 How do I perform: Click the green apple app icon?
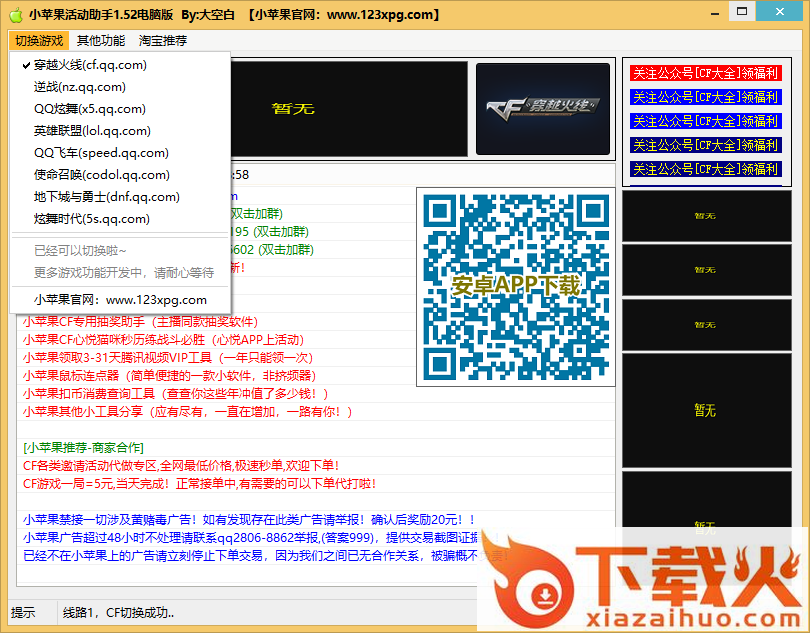(16, 14)
